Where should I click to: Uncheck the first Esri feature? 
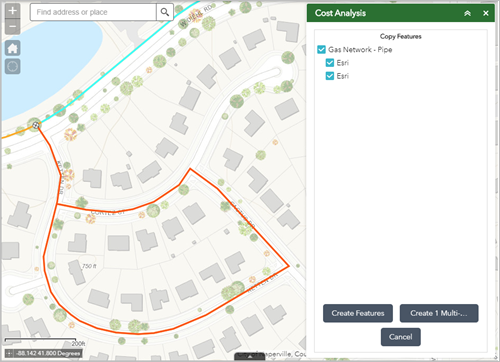tap(330, 63)
